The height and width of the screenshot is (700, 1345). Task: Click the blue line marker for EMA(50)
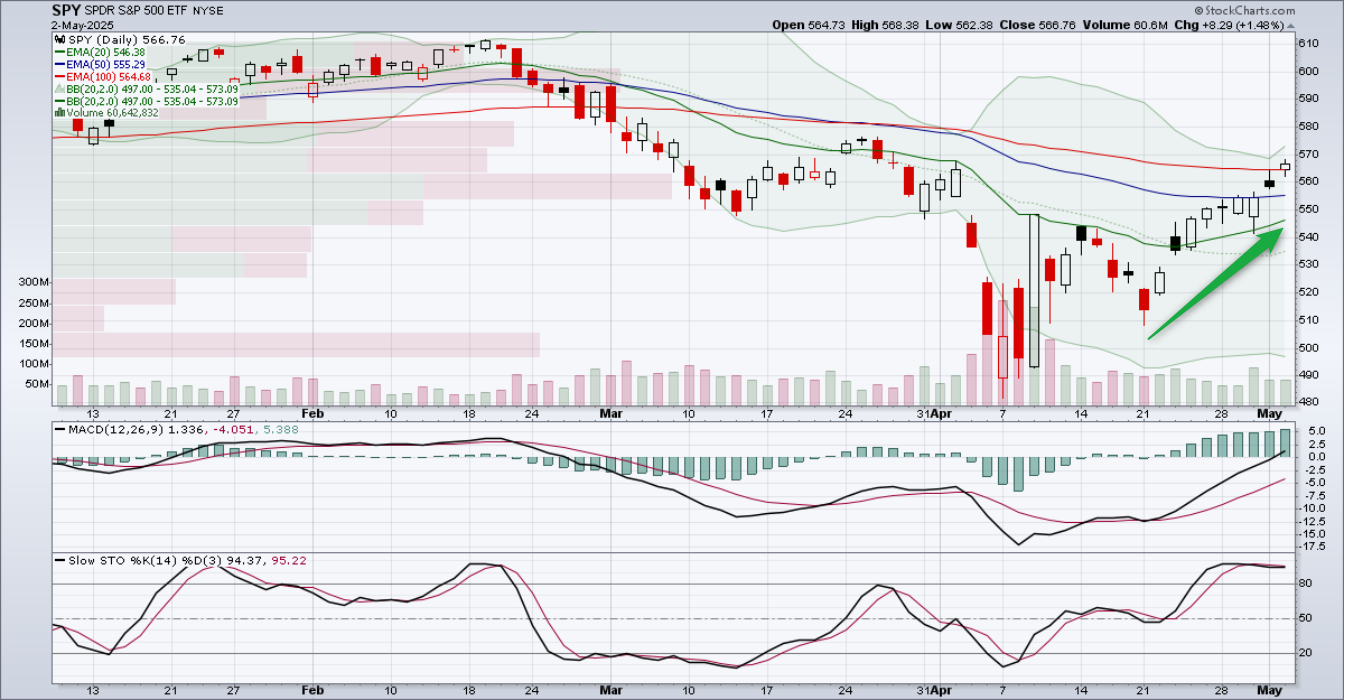point(60,64)
